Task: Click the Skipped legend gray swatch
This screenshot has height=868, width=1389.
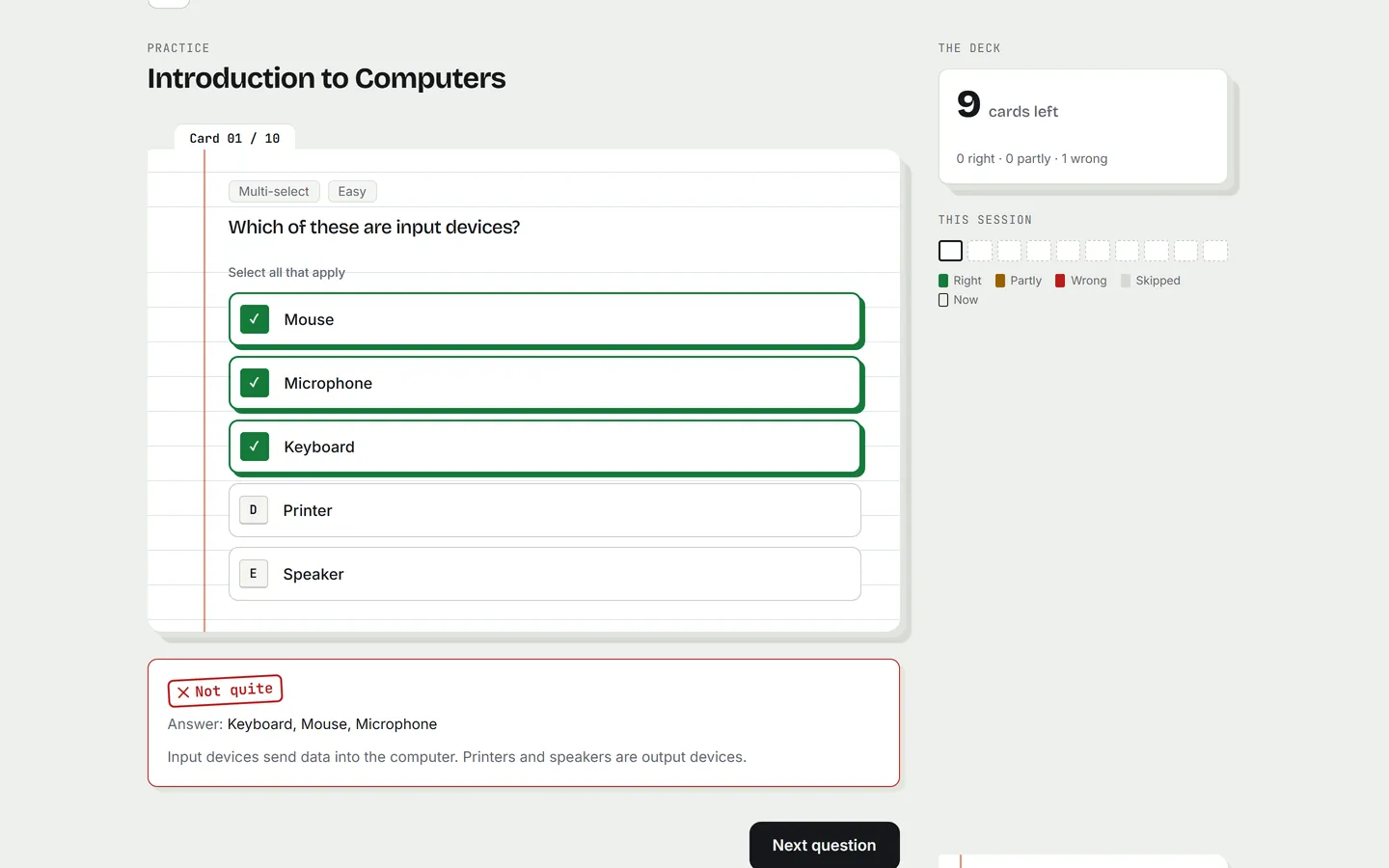Action: click(1126, 281)
